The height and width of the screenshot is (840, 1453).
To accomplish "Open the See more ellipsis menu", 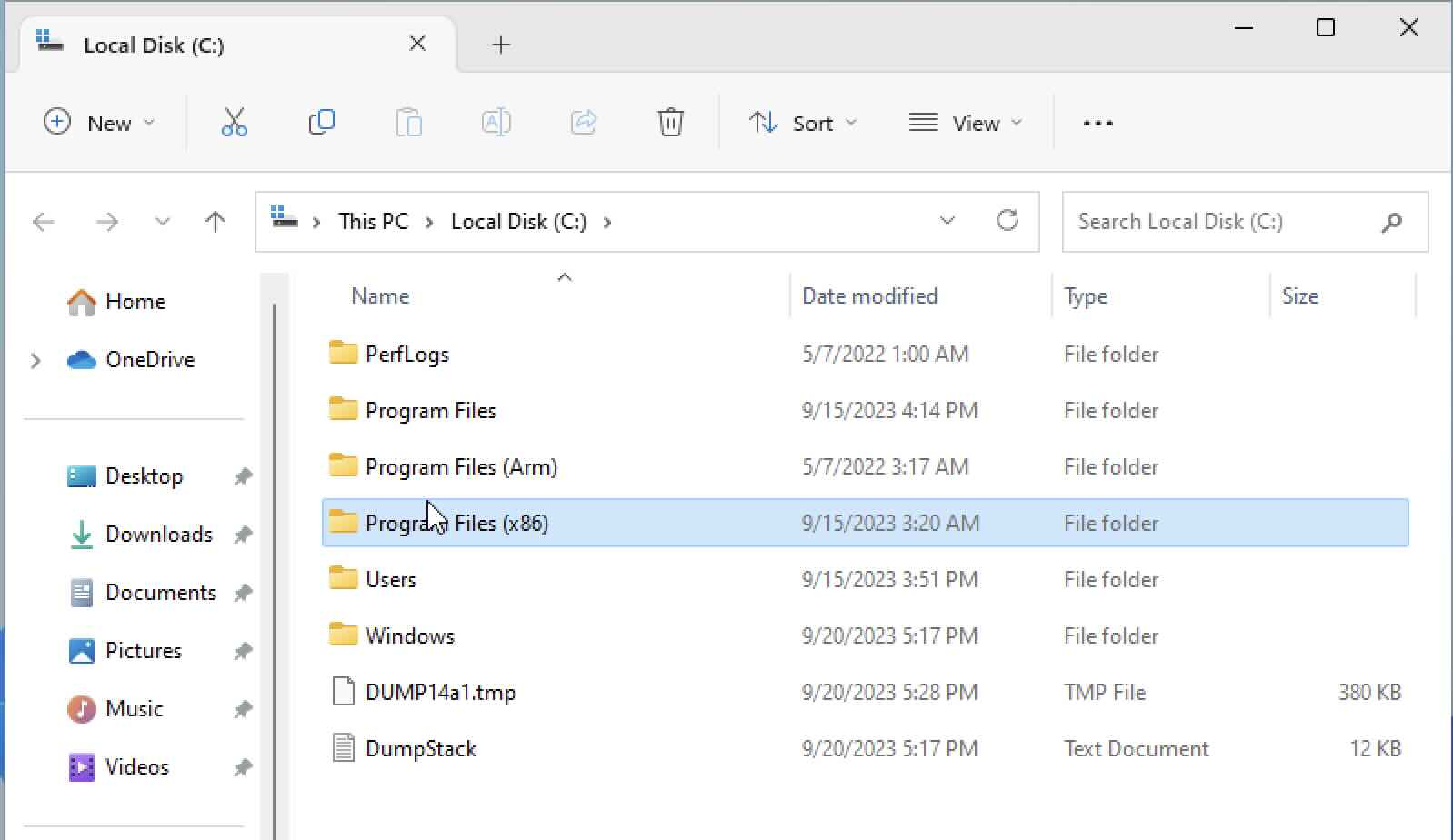I will click(x=1097, y=123).
